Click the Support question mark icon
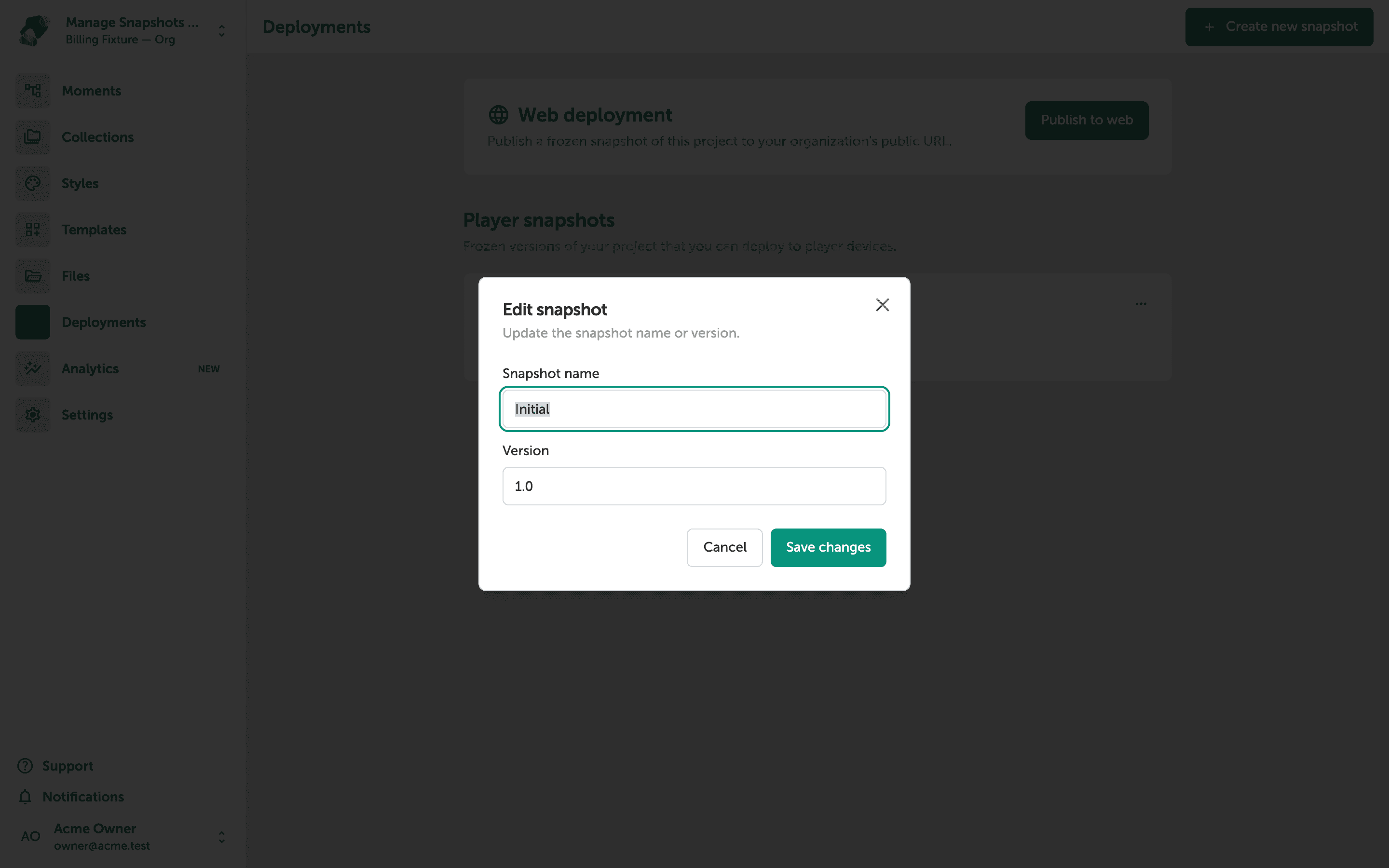This screenshot has width=1389, height=868. pyautogui.click(x=25, y=766)
